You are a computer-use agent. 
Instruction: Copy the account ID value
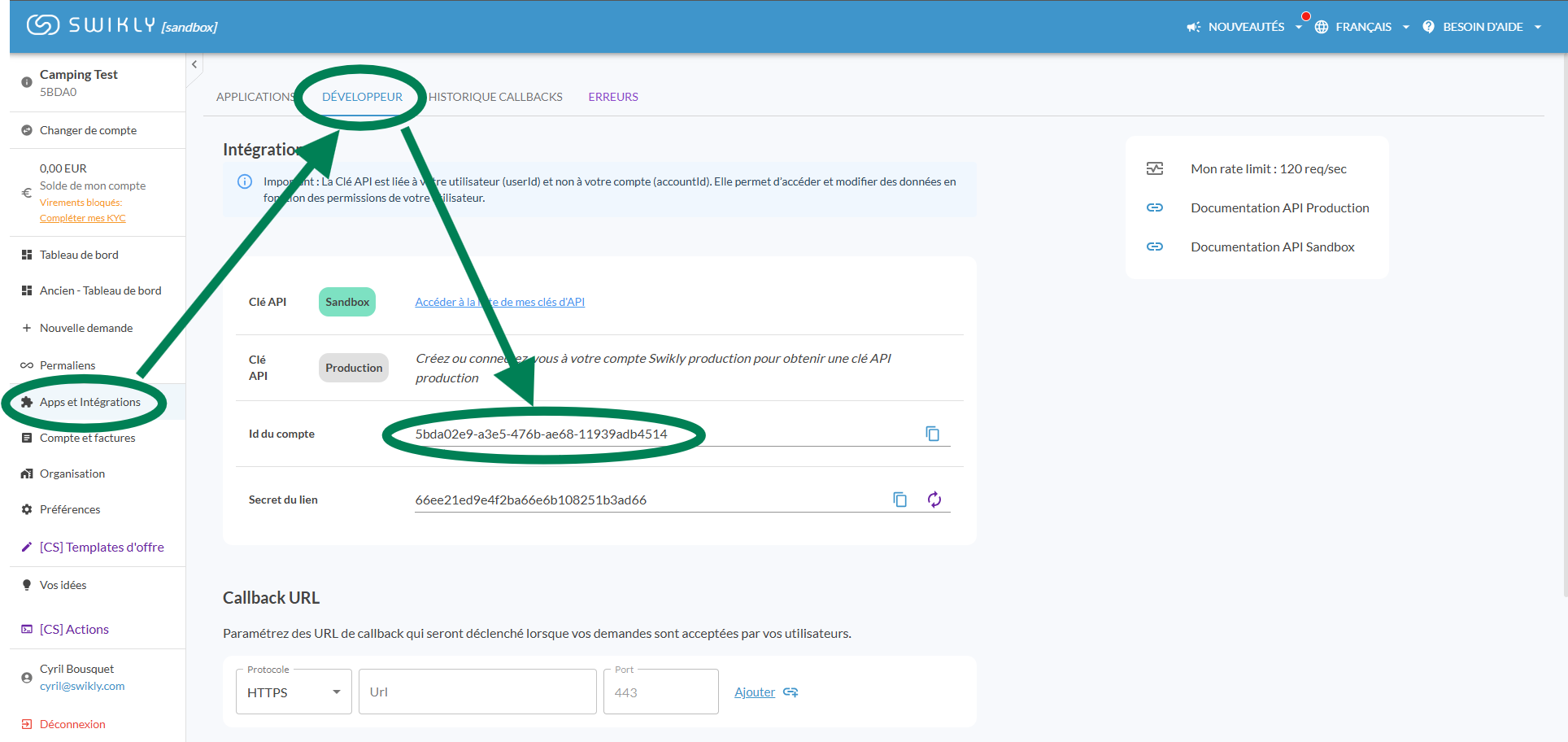click(932, 434)
